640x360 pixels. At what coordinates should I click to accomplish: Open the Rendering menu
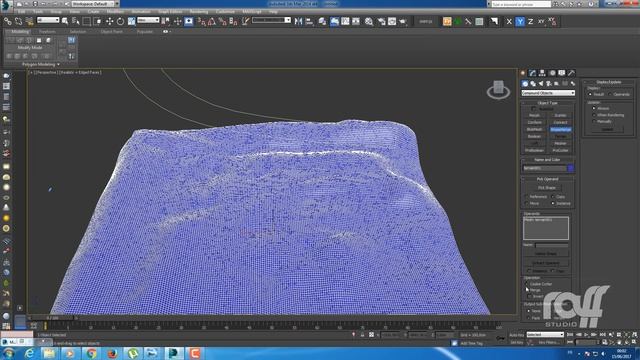pyautogui.click(x=199, y=12)
